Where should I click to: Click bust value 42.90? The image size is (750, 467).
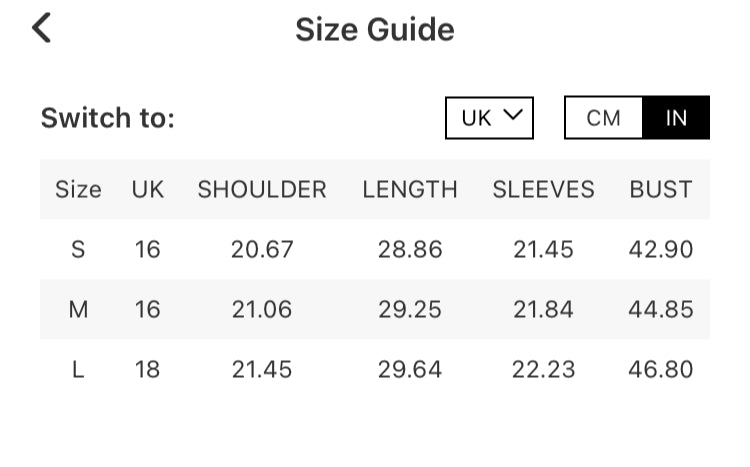[x=660, y=249]
